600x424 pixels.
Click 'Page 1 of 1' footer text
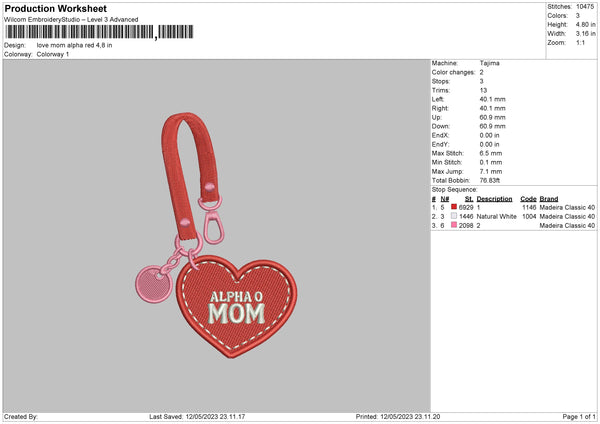click(579, 417)
